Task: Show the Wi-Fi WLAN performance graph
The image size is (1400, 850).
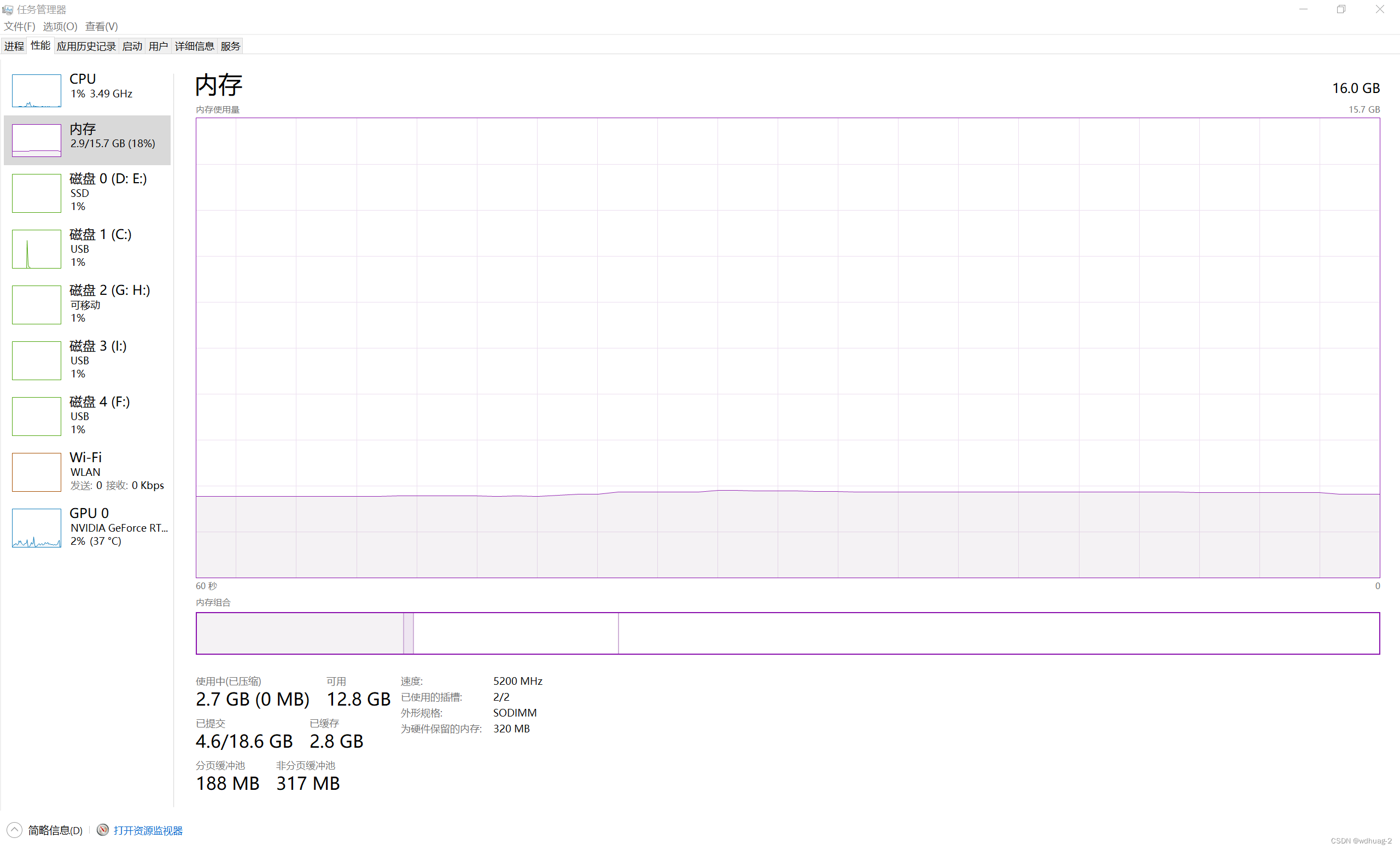Action: coord(87,471)
